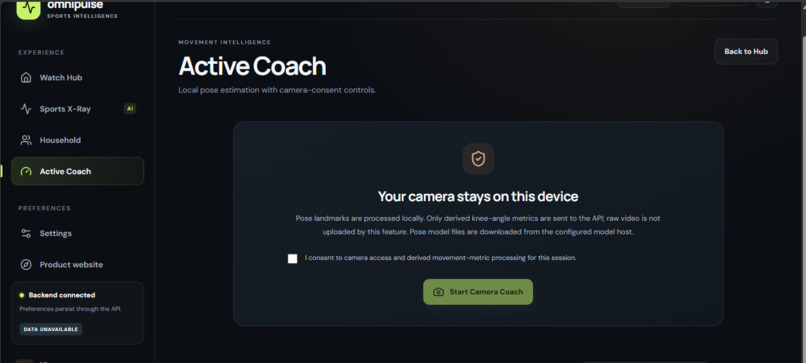Click 'Local pose estimation' subtitle text
This screenshot has width=806, height=363.
click(277, 90)
